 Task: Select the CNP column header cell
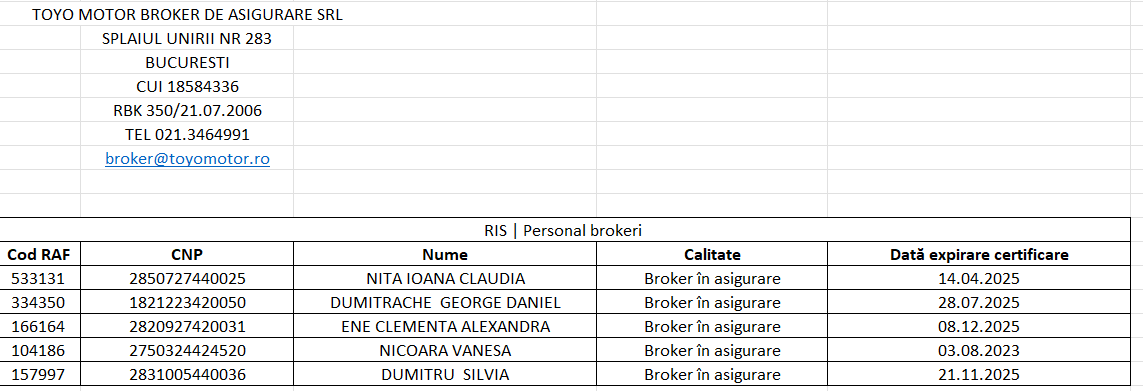coord(187,255)
